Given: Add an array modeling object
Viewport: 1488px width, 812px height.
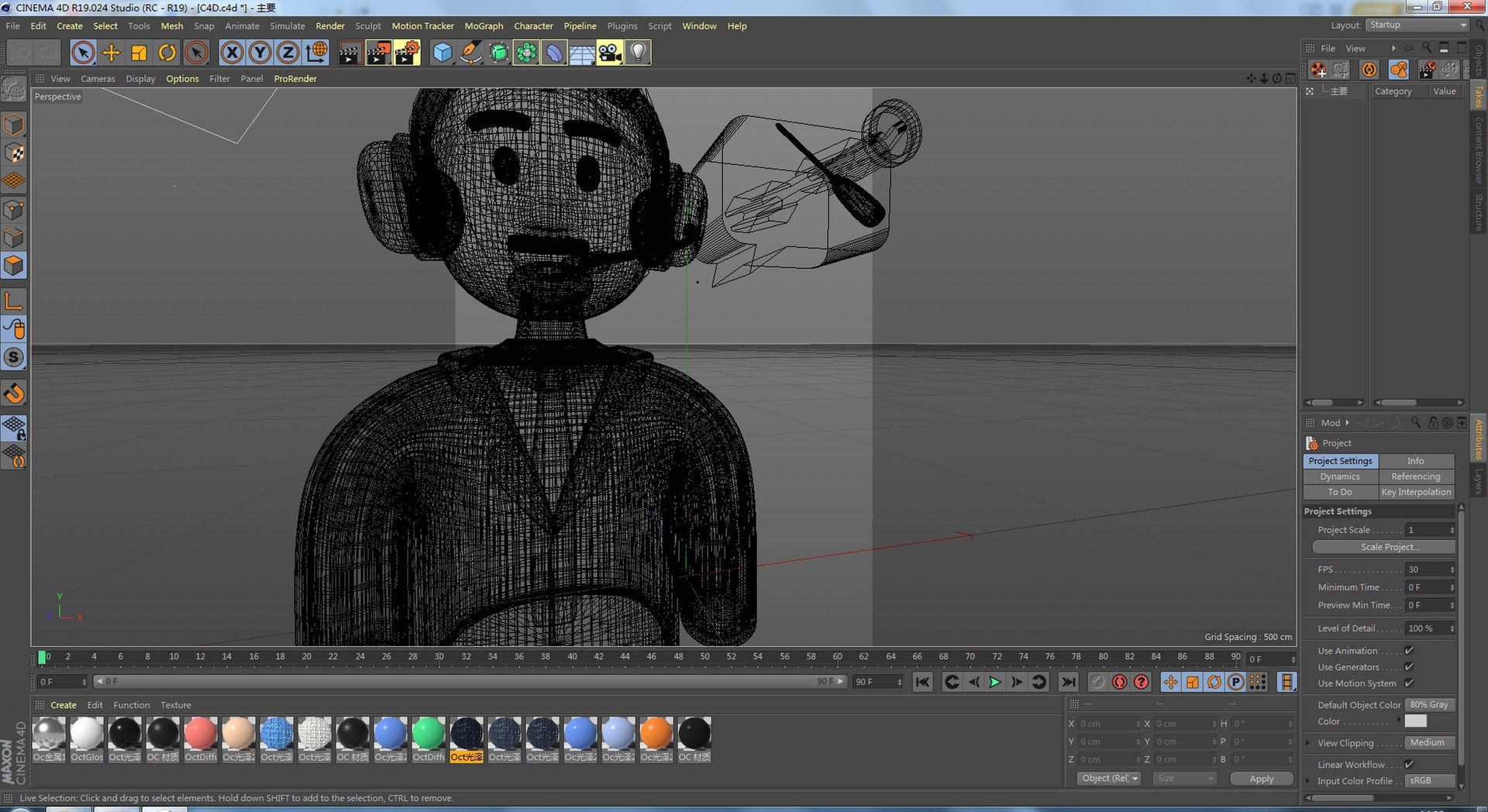Looking at the screenshot, I should click(526, 53).
